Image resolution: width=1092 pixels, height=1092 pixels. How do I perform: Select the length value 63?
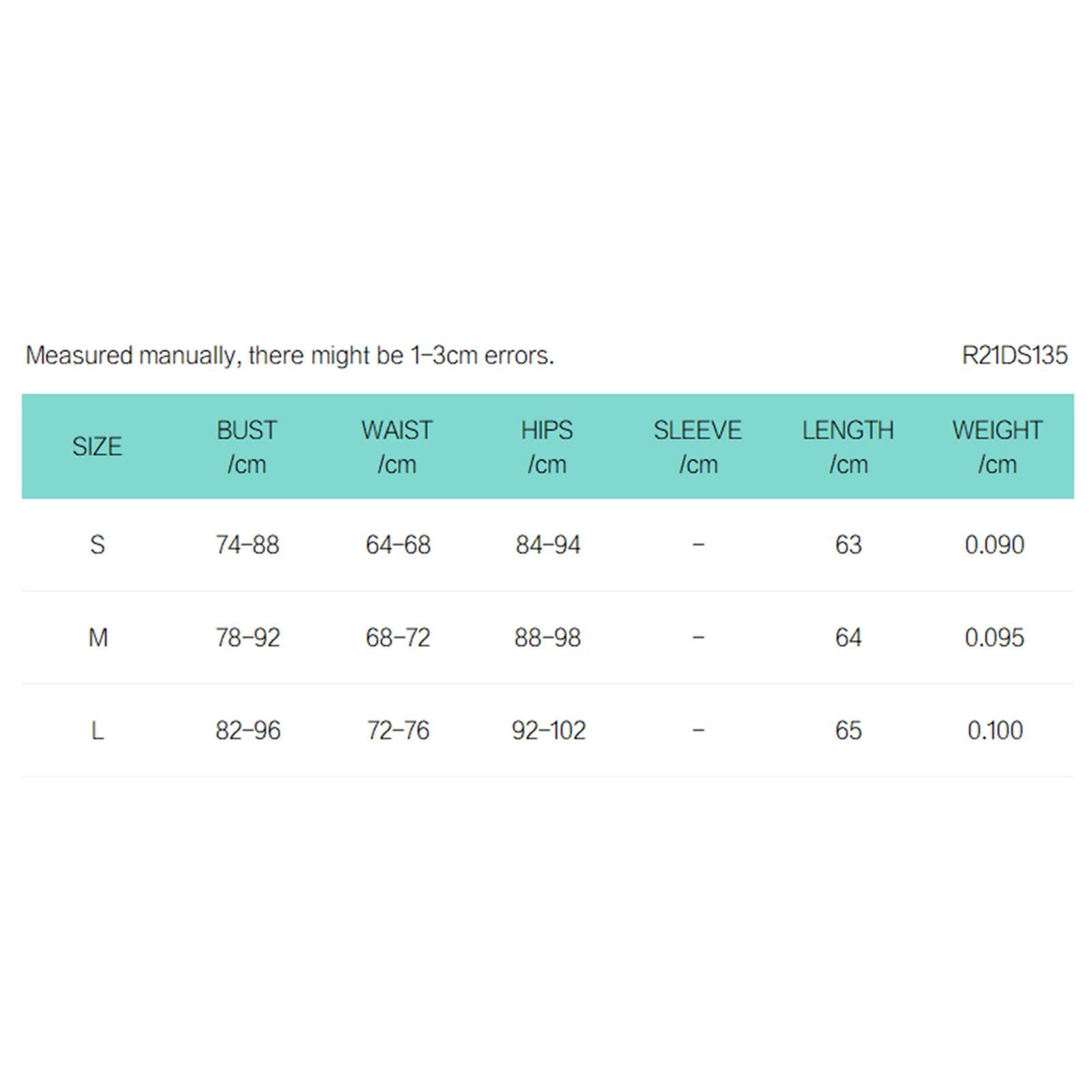848,545
